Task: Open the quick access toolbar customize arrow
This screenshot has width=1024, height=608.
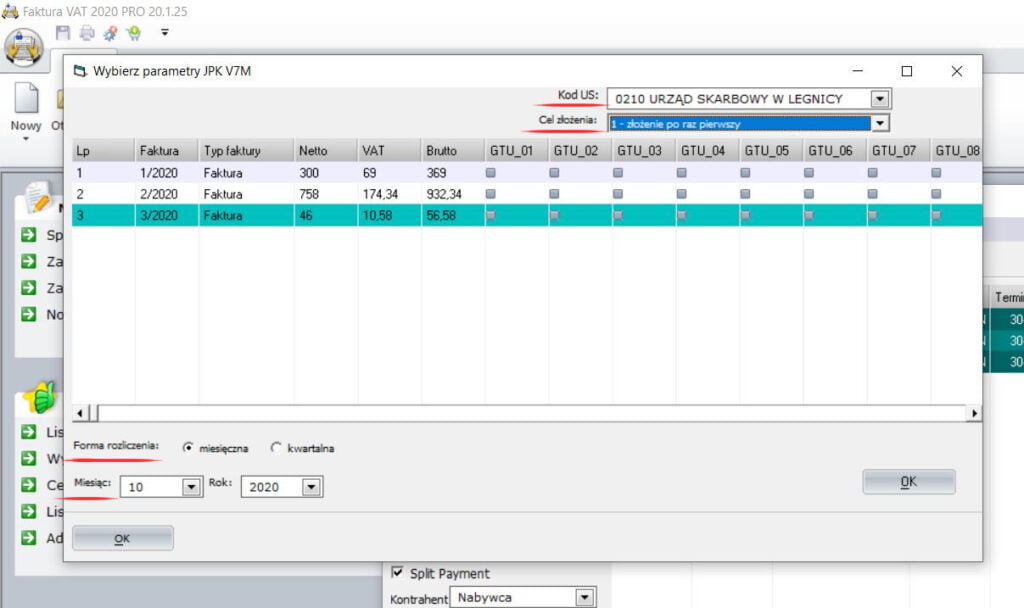Action: [x=164, y=33]
